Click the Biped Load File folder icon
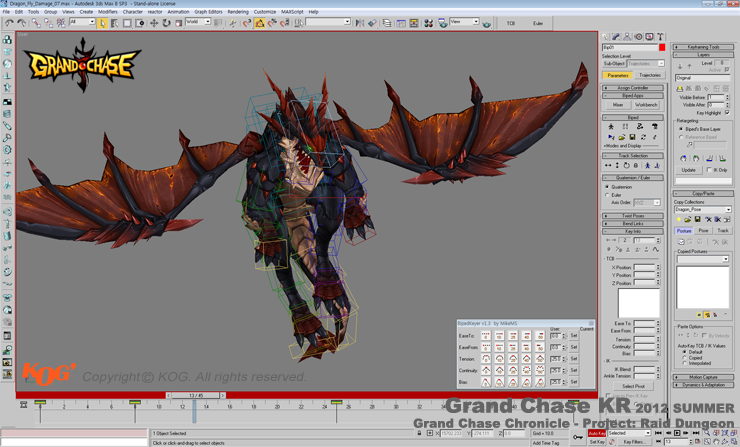This screenshot has height=447, width=740. (622, 137)
